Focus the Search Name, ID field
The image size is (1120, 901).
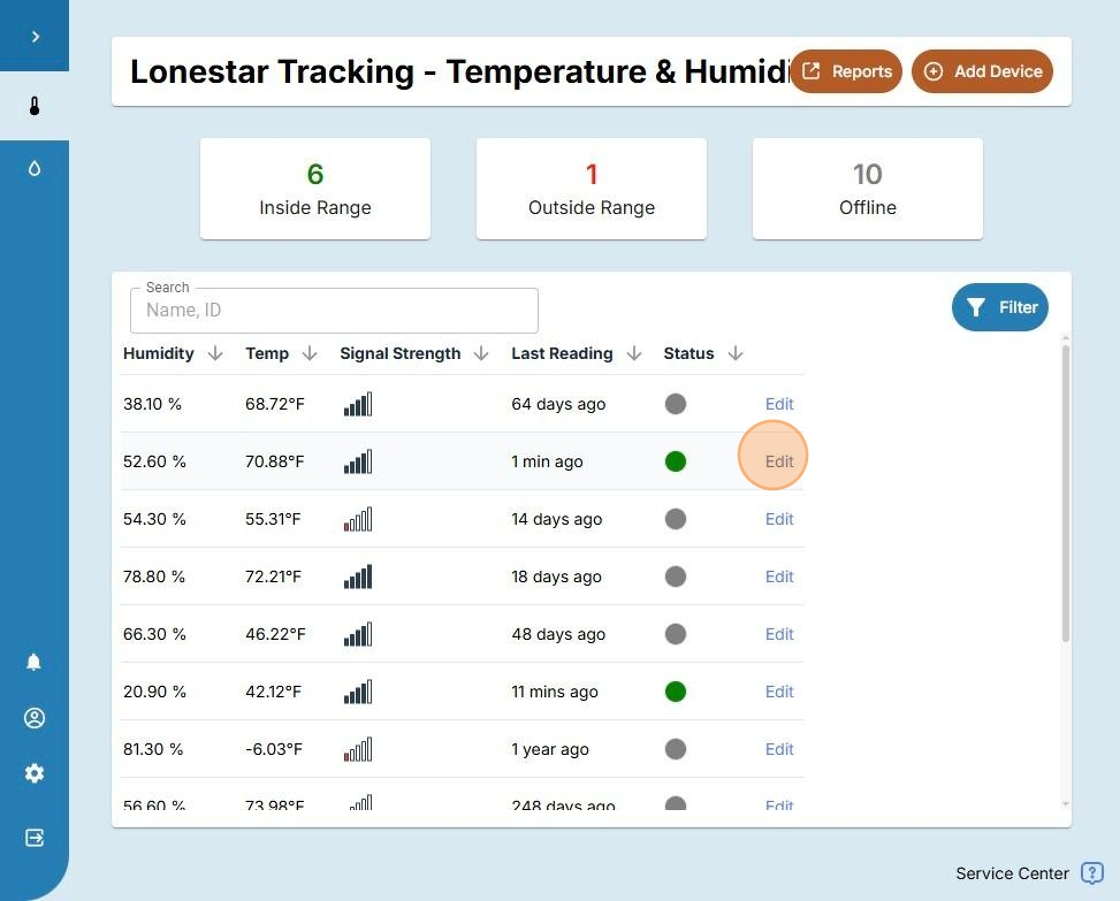[334, 310]
